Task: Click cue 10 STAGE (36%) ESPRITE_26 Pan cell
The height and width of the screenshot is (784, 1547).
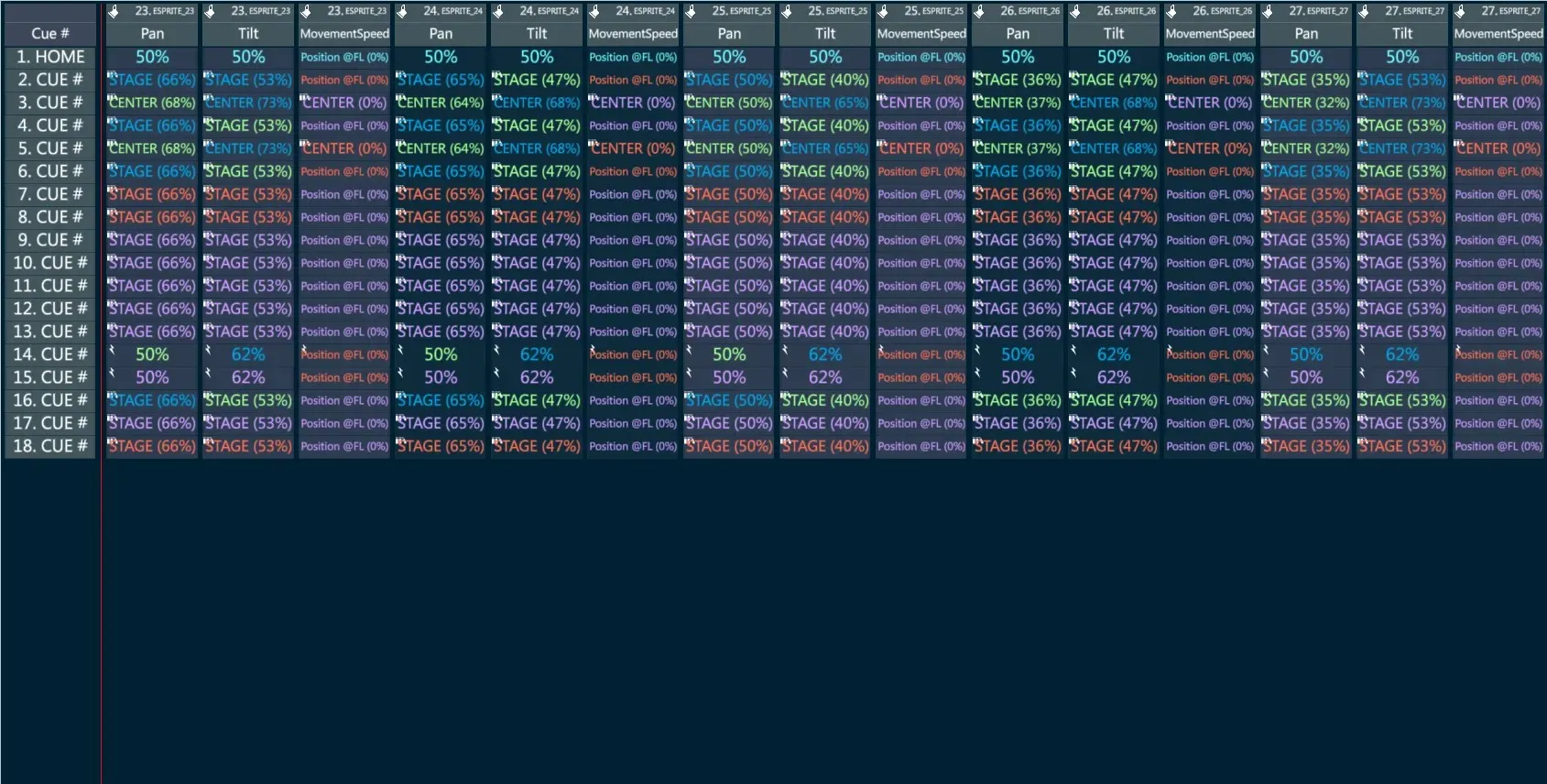Action: pyautogui.click(x=1018, y=263)
